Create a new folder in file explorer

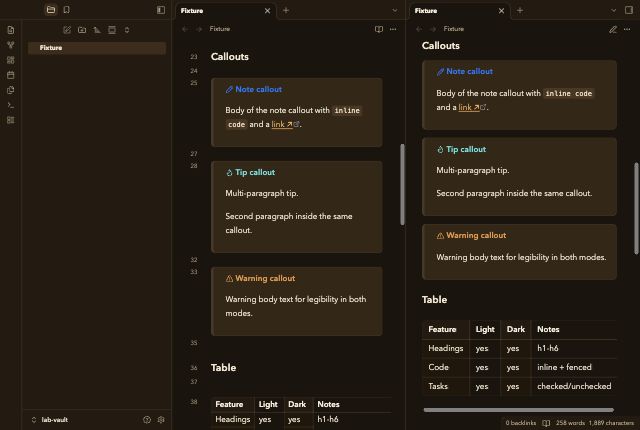click(x=82, y=30)
